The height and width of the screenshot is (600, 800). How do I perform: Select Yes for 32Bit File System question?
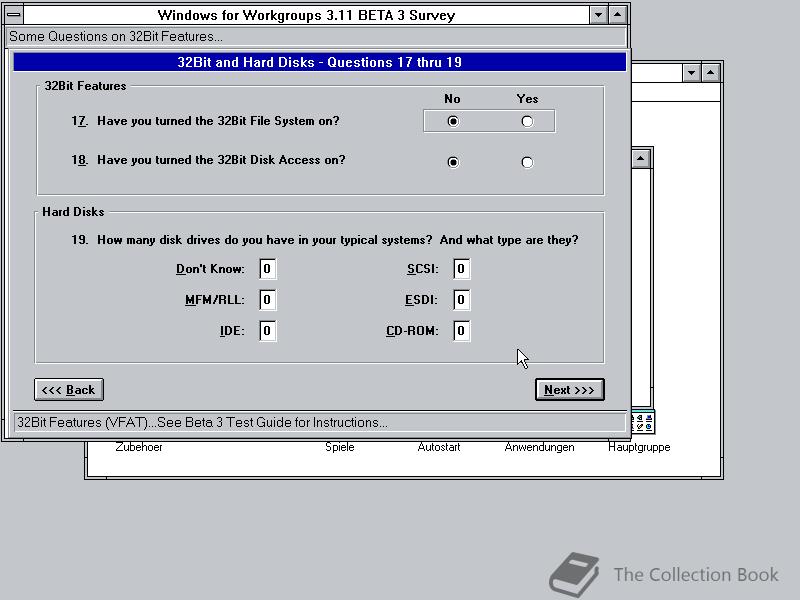tap(527, 121)
